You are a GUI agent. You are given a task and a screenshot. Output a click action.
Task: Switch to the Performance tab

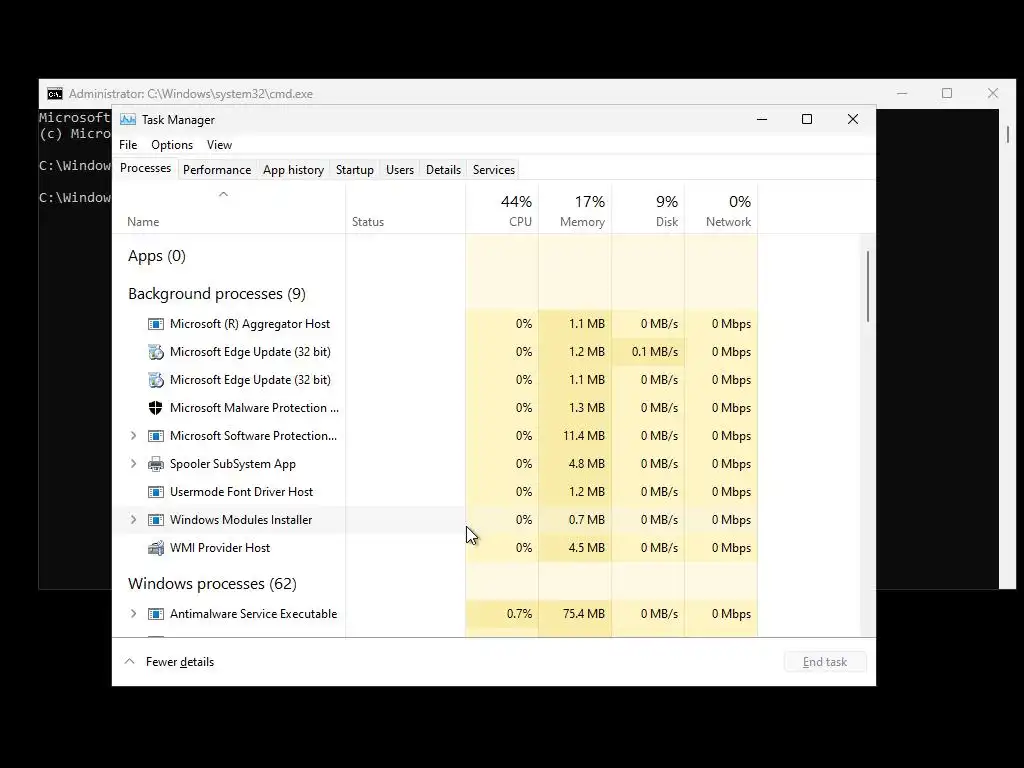[x=217, y=170]
